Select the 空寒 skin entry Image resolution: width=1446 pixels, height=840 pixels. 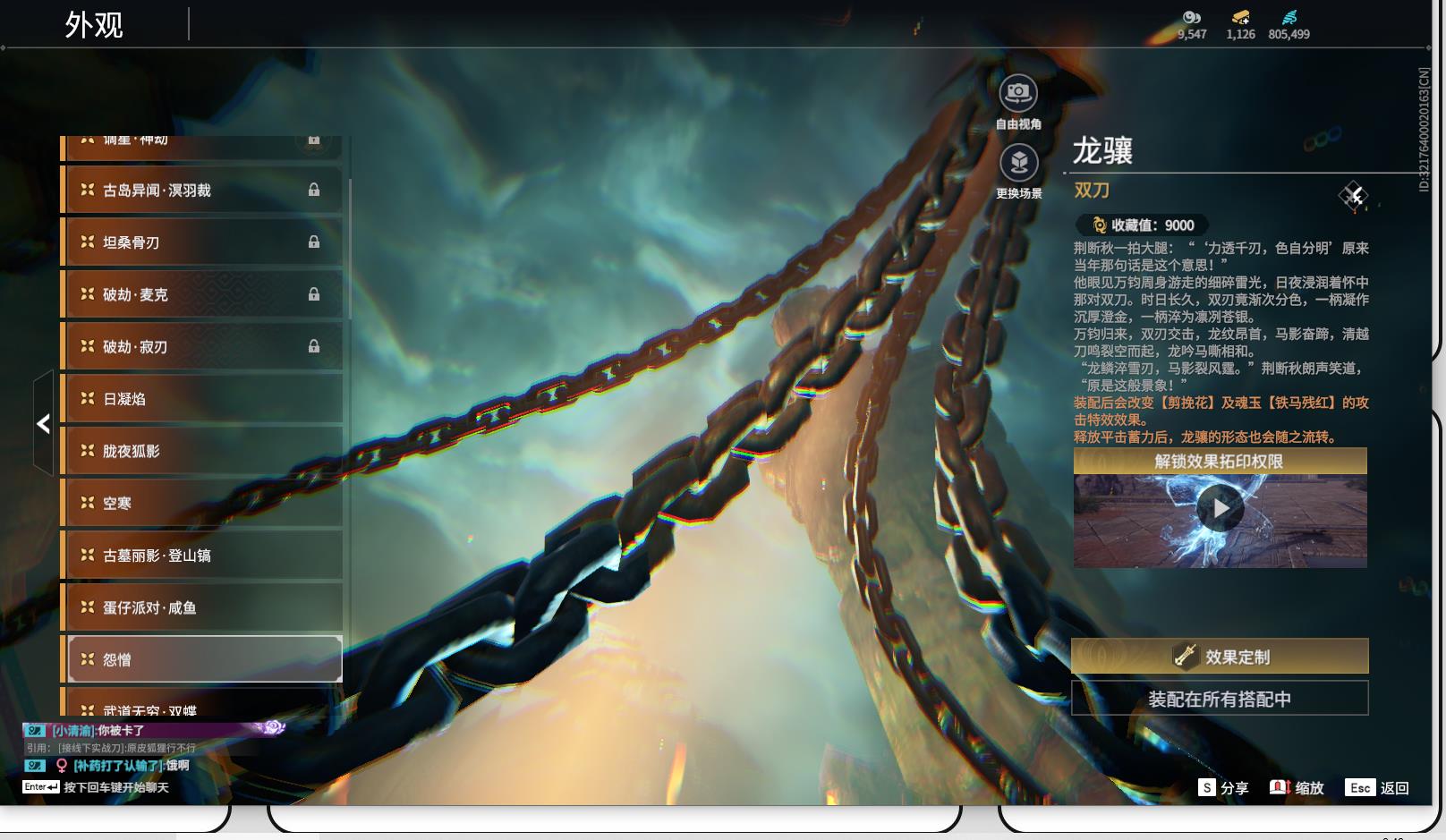[x=202, y=503]
